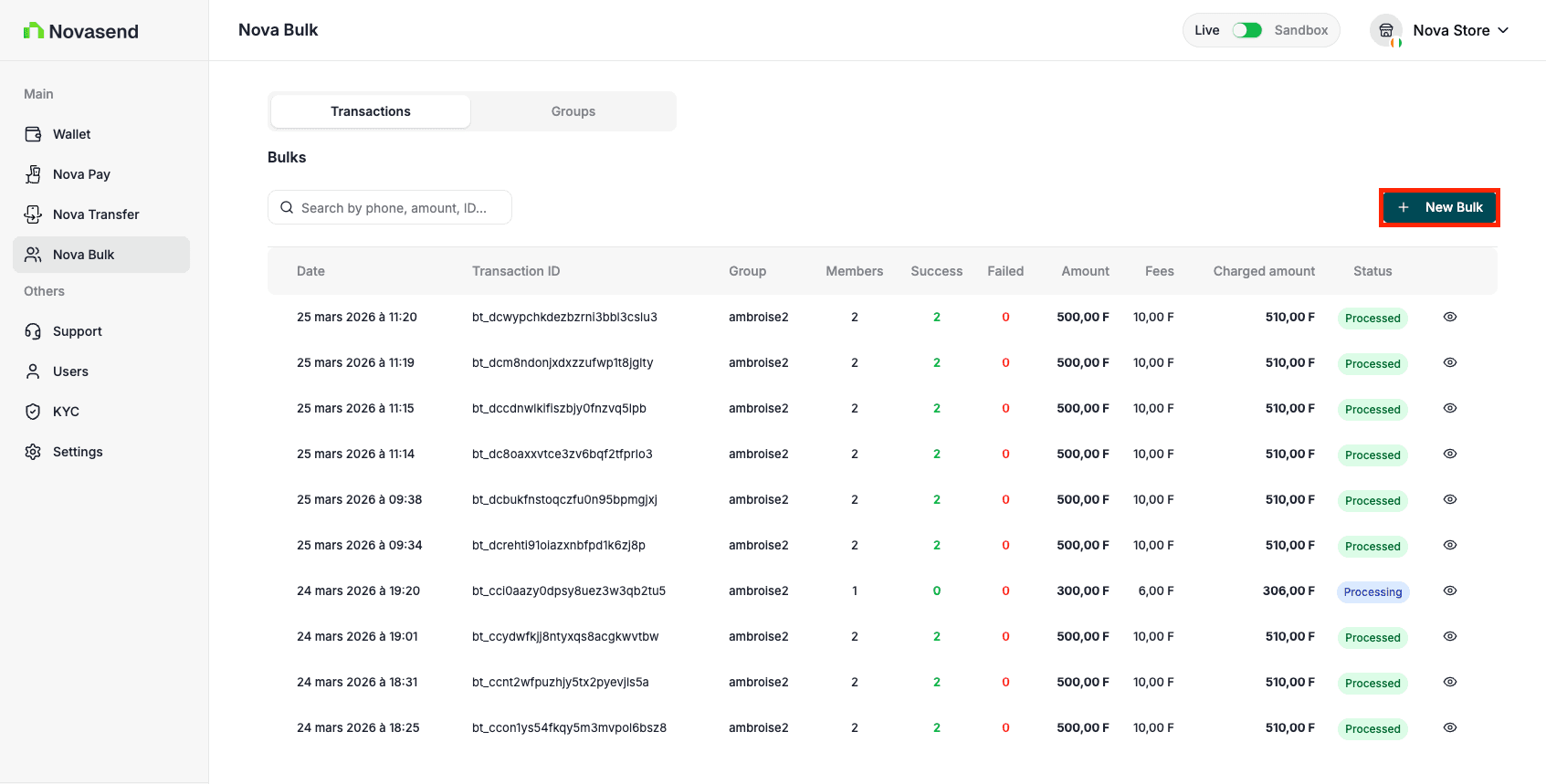Click the Settings gear icon

coord(33,452)
